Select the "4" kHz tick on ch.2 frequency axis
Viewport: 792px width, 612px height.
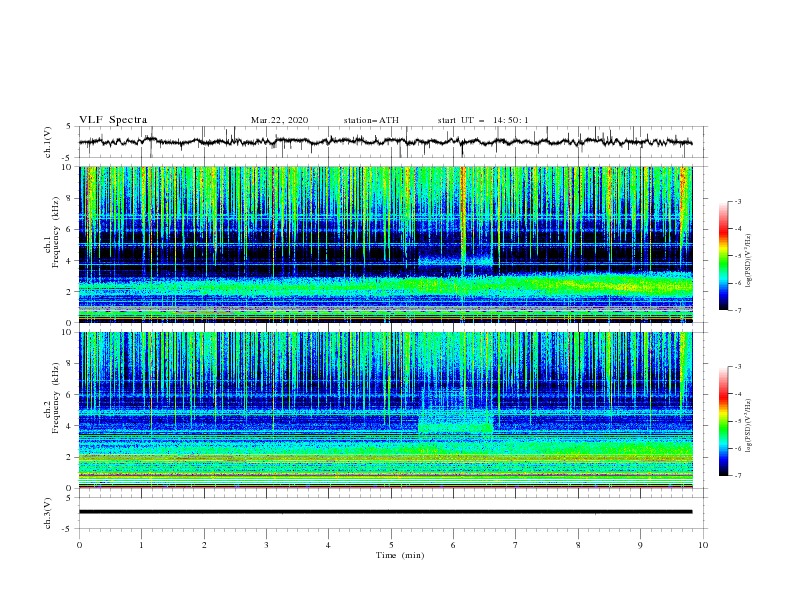pyautogui.click(x=70, y=426)
